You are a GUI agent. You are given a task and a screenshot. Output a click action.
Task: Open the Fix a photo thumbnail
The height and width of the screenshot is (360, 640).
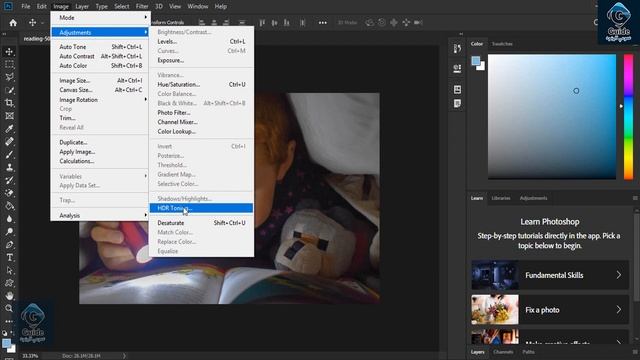pos(495,310)
